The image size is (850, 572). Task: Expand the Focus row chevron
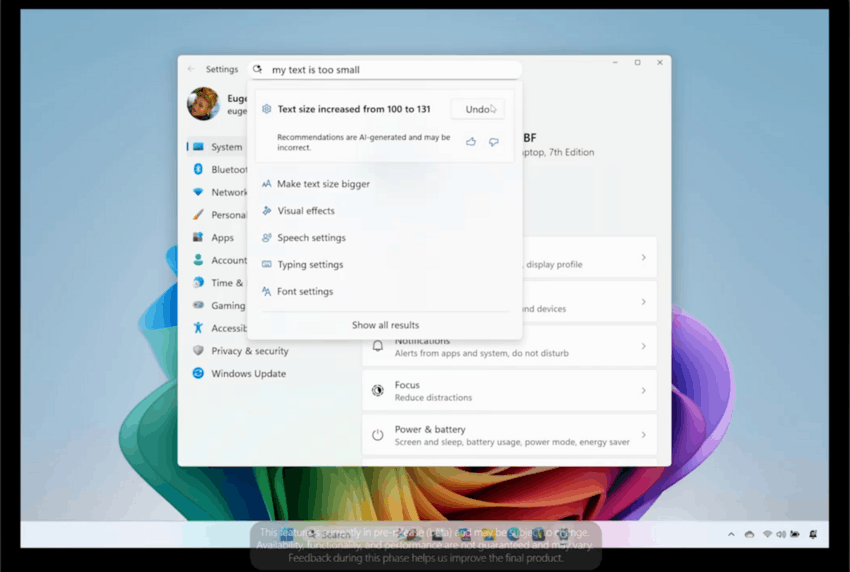643,390
